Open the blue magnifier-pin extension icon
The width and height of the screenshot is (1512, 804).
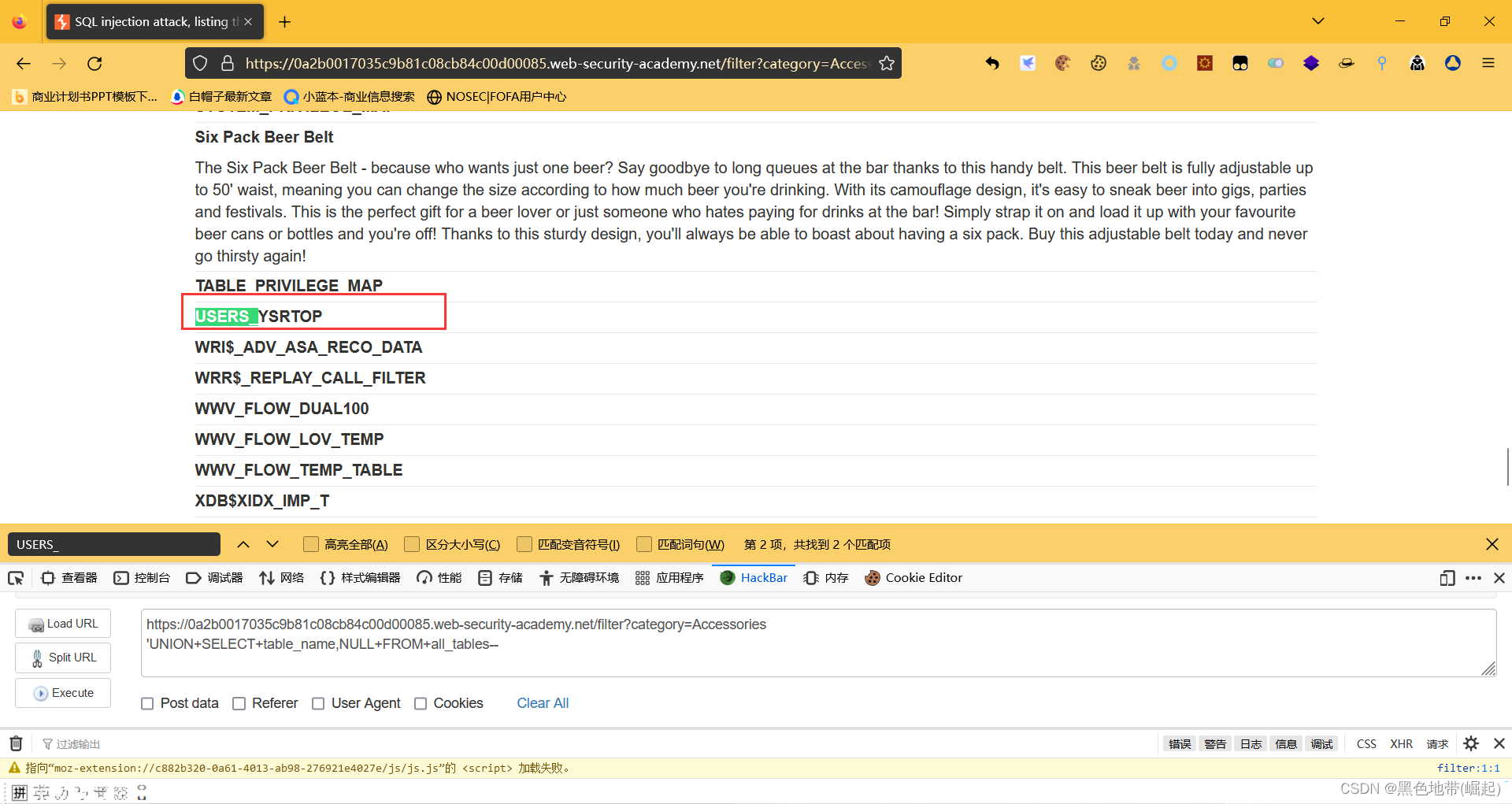(x=1382, y=64)
